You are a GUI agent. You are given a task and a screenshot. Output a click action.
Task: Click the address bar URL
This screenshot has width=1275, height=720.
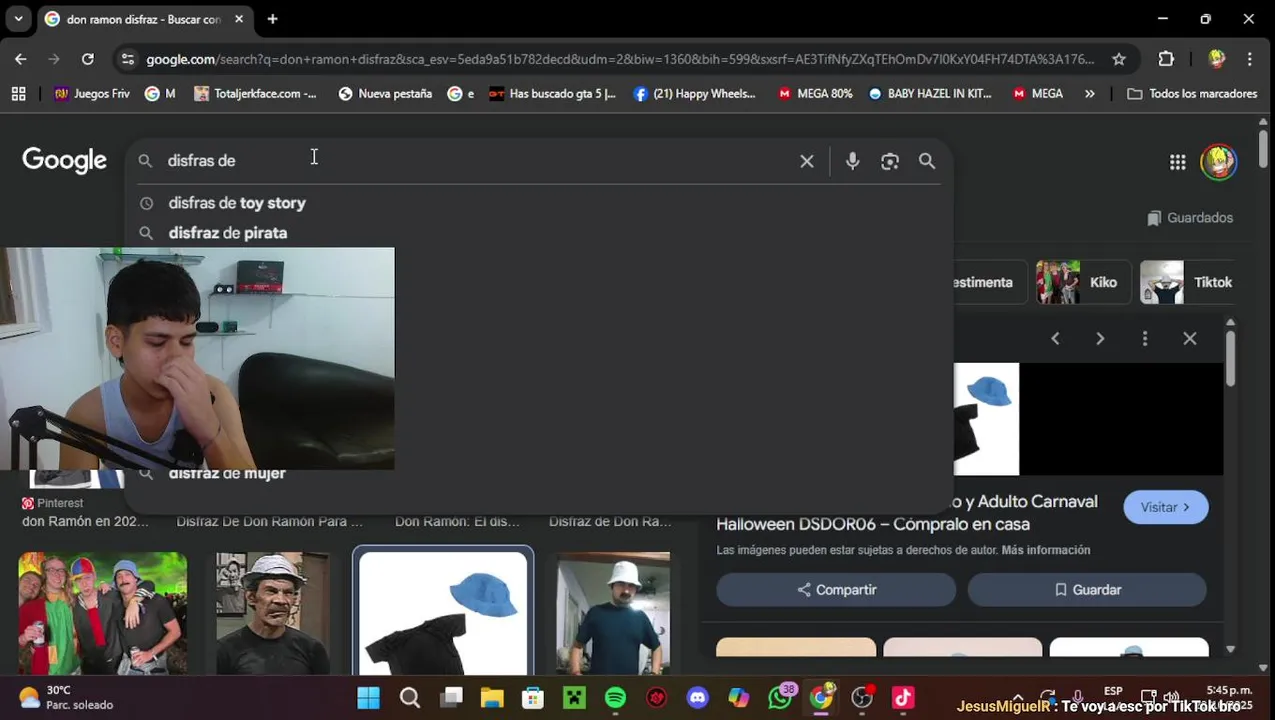click(x=620, y=59)
